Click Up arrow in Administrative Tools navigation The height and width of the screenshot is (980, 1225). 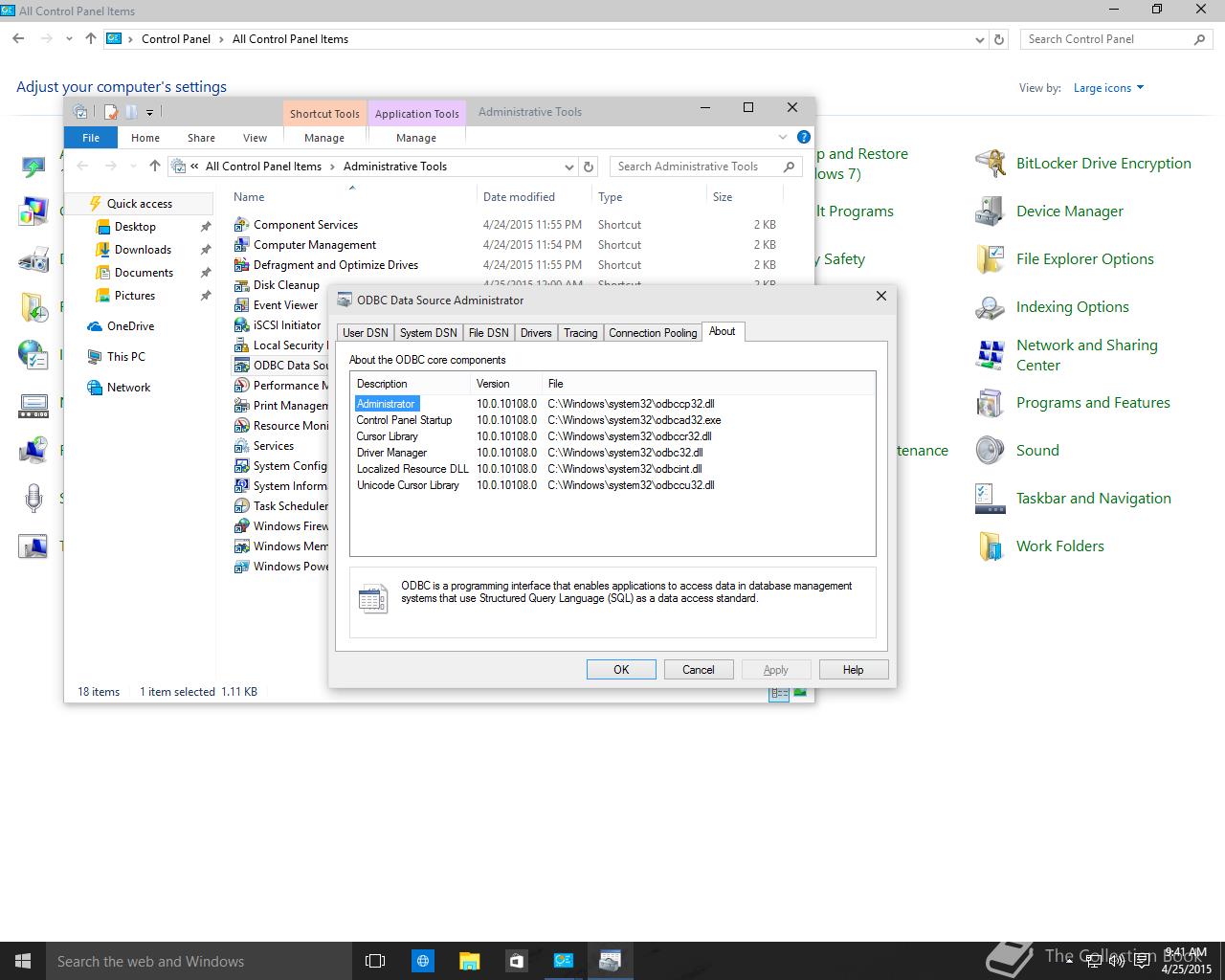pyautogui.click(x=155, y=167)
